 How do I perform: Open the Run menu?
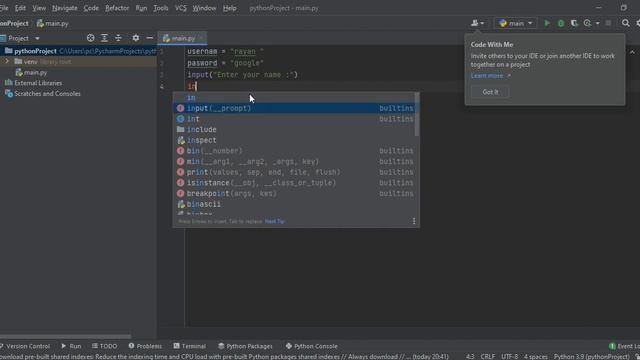[x=141, y=8]
